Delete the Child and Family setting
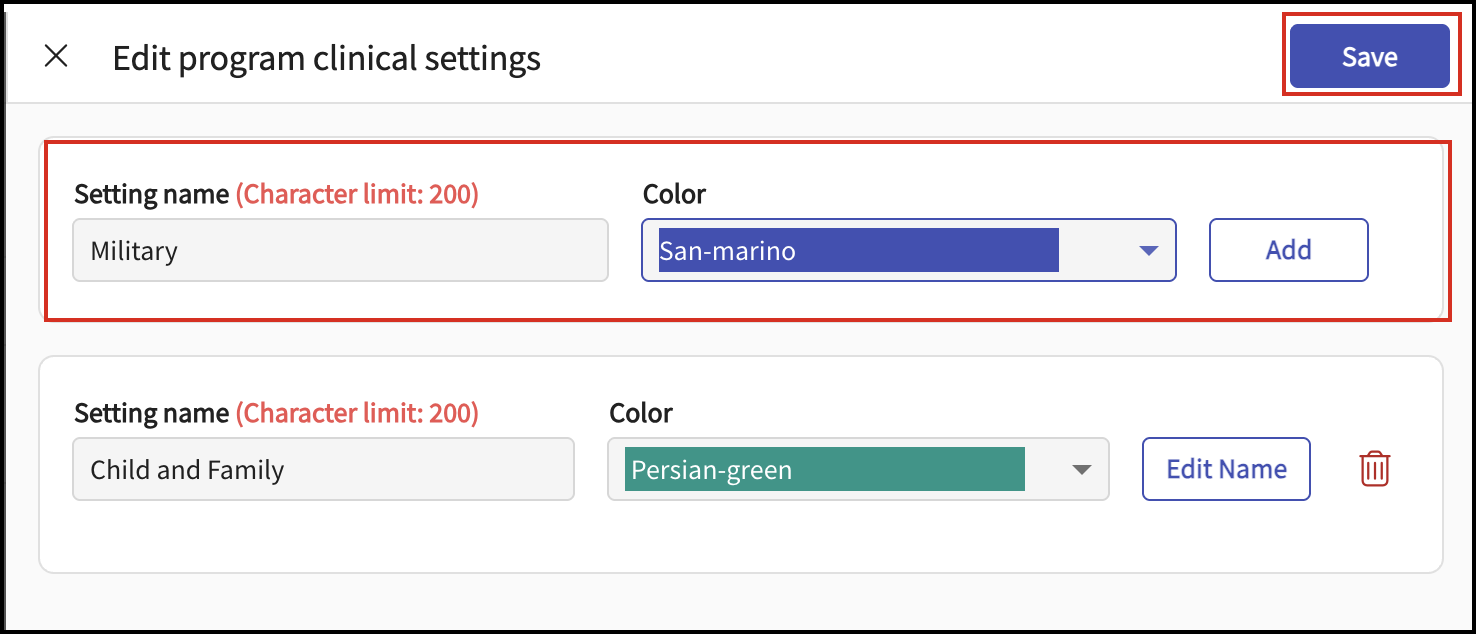The height and width of the screenshot is (634, 1476). coord(1375,468)
